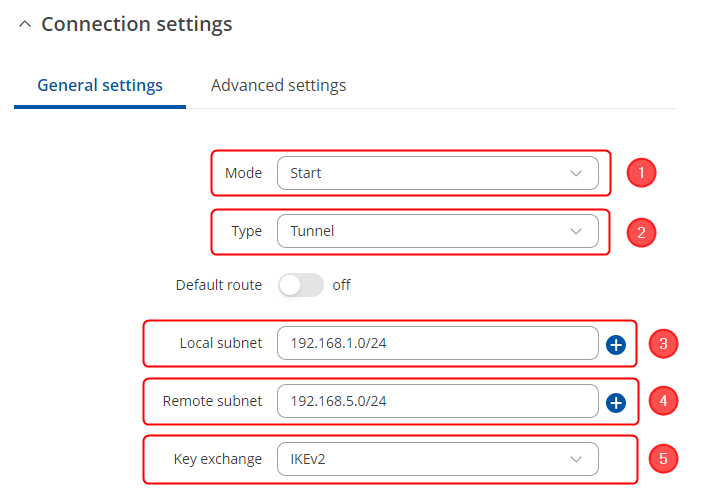701x492 pixels.
Task: Open the Advanced settings tab
Action: coord(278,85)
